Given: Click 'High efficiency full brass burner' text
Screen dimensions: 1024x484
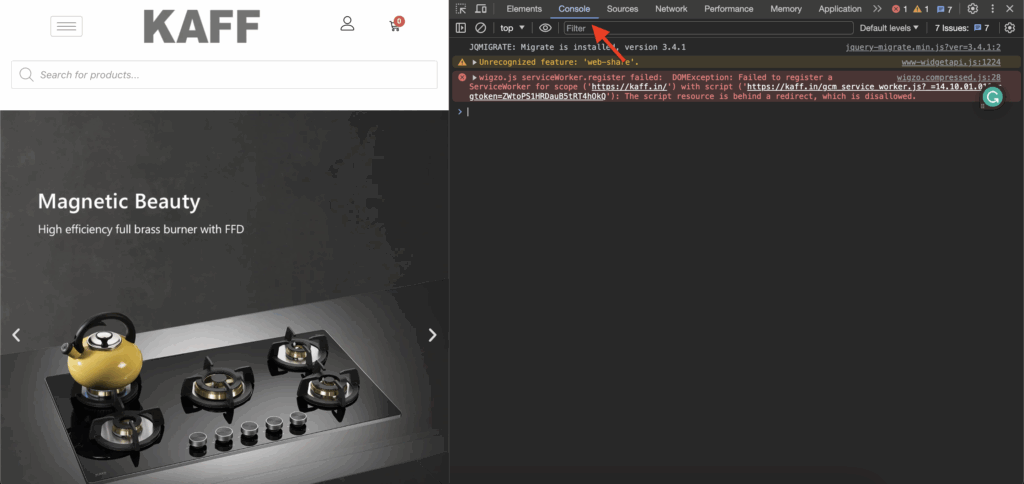Looking at the screenshot, I should point(141,229).
